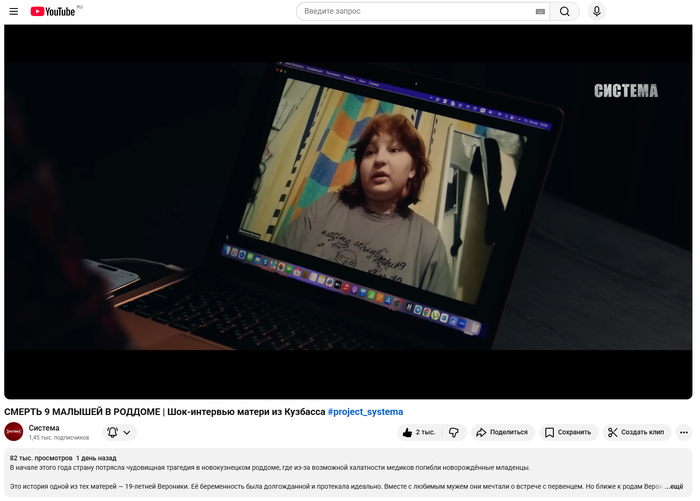Click the magnifier search button
Screen dimensions: 700x501
pyautogui.click(x=565, y=11)
